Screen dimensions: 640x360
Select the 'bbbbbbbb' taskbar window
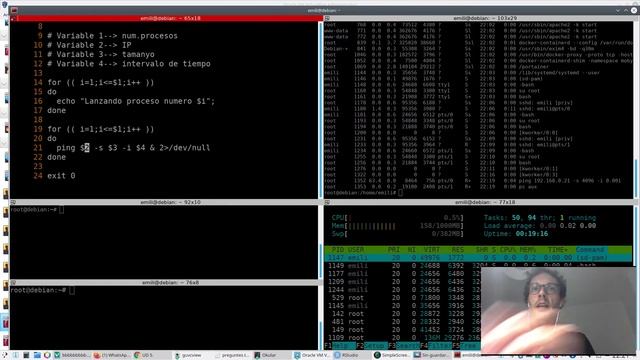(72, 355)
